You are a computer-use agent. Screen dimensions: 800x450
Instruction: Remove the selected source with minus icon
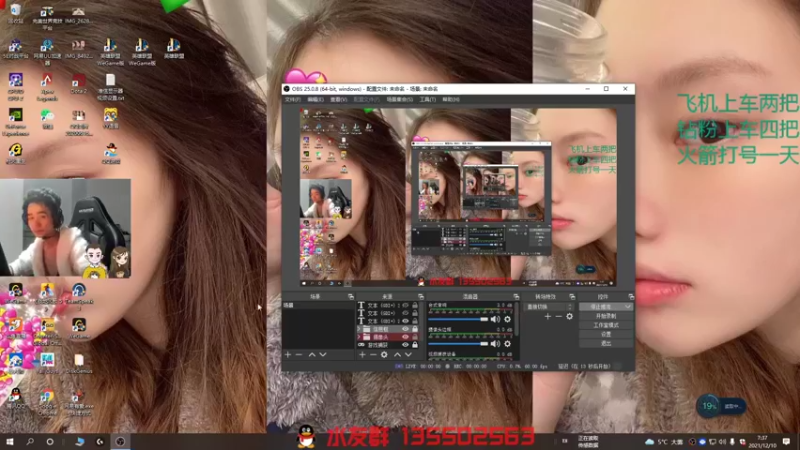[x=373, y=355]
